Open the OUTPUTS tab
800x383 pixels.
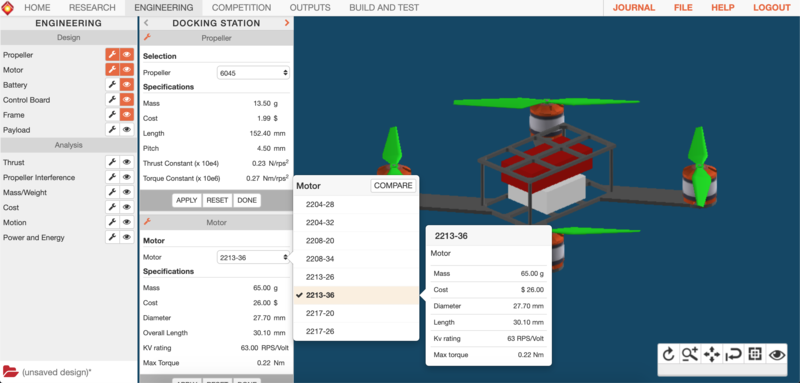point(310,8)
